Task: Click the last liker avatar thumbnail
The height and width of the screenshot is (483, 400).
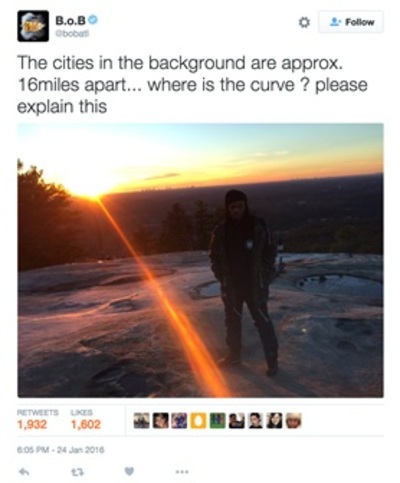Action: coord(294,421)
